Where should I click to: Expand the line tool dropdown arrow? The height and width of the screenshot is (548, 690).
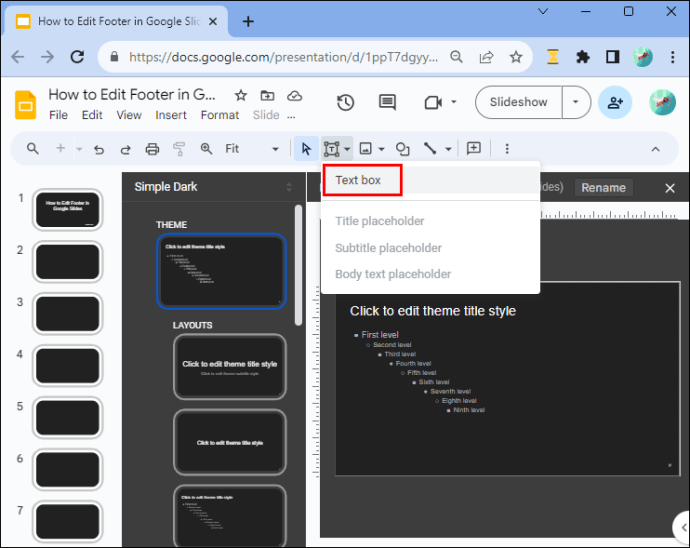(448, 149)
